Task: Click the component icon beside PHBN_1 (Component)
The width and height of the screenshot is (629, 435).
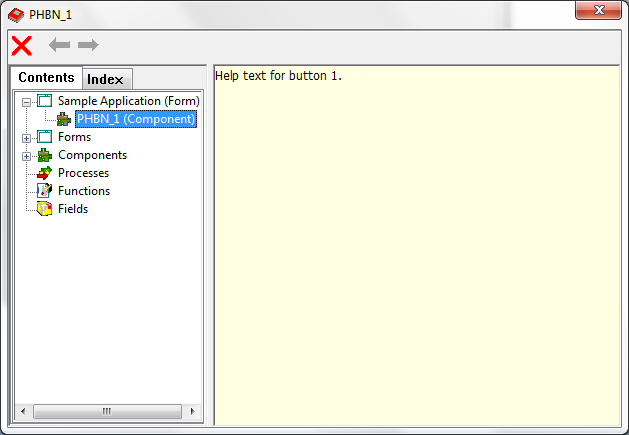Action: (64, 119)
